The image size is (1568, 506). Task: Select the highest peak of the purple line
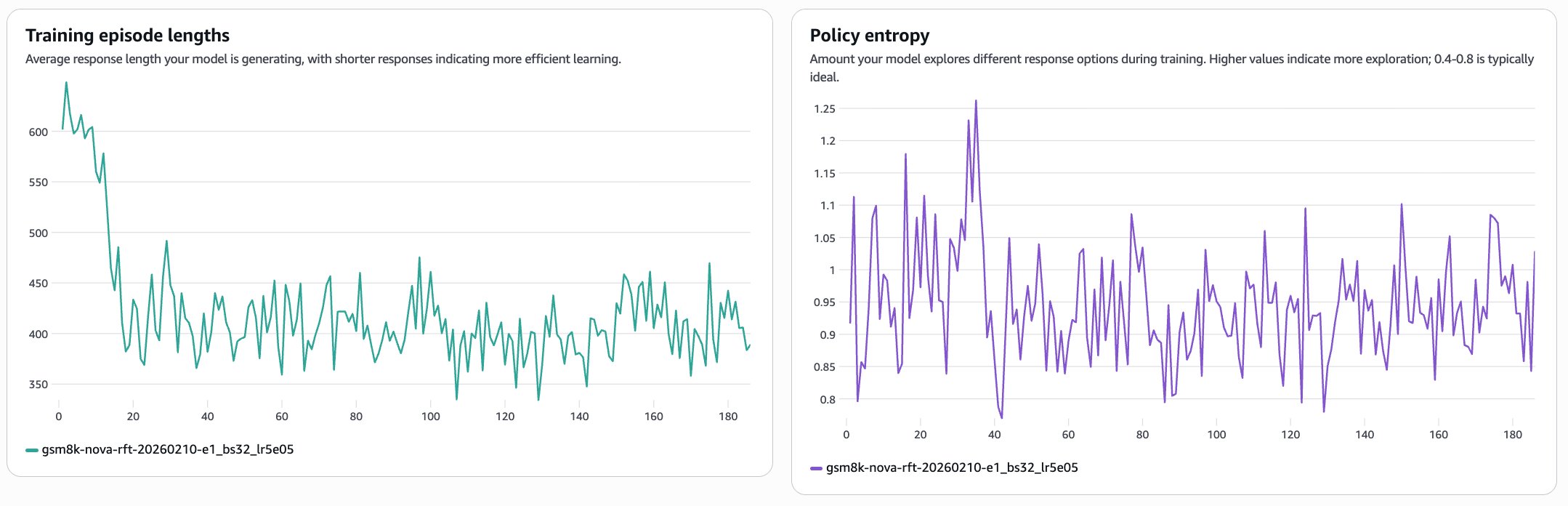(x=976, y=101)
